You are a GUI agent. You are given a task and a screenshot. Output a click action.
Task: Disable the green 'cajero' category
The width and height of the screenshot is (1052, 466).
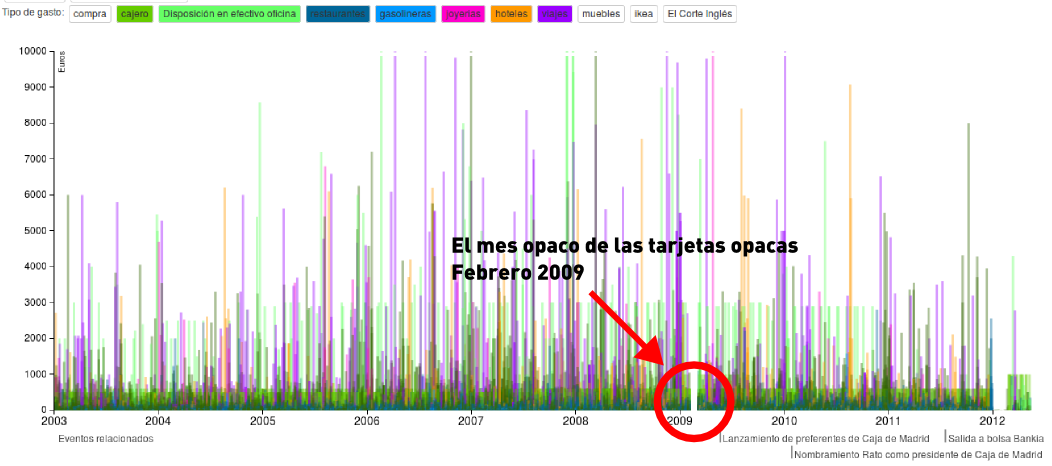[134, 14]
